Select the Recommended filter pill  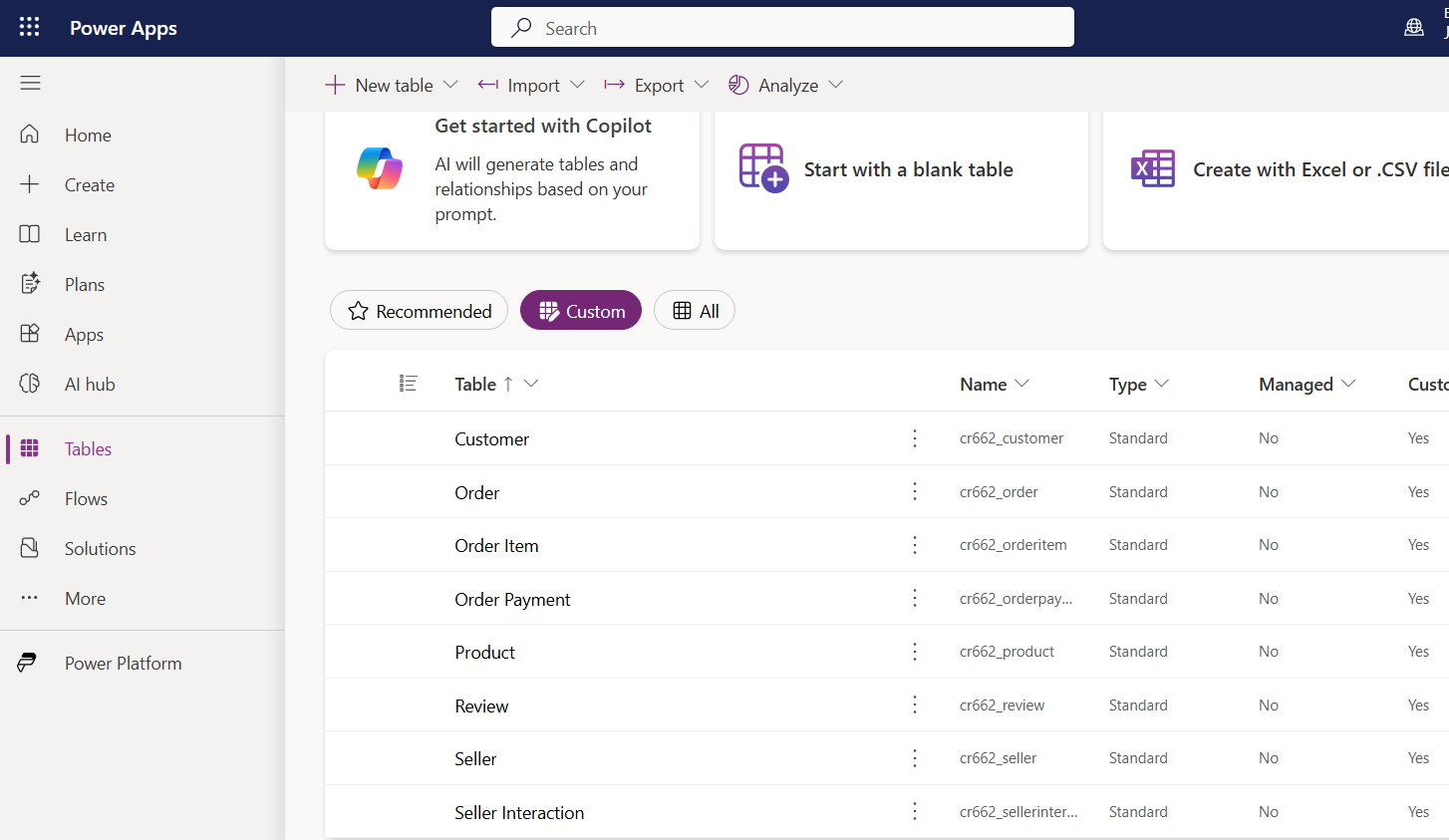point(419,311)
